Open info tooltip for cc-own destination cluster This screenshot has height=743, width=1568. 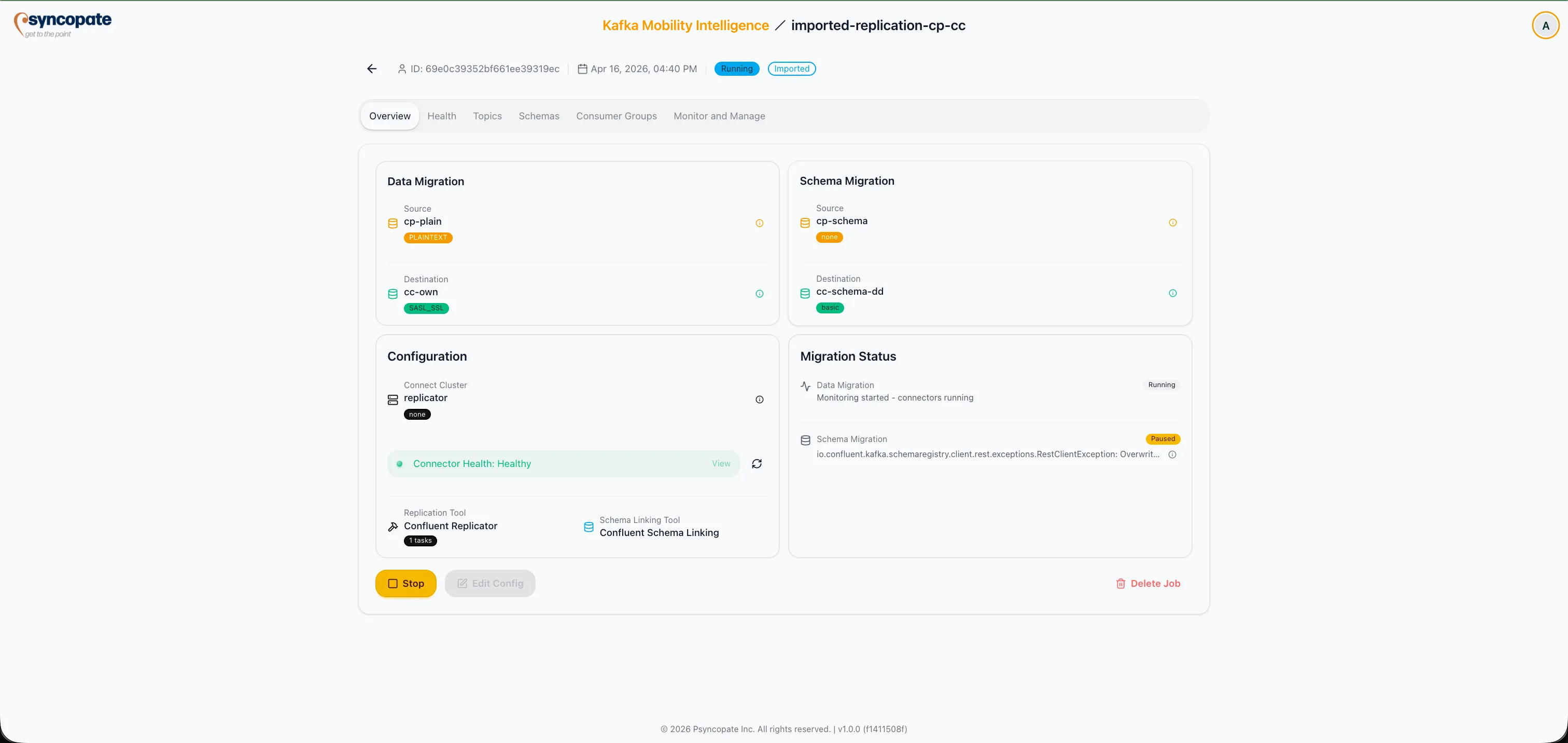click(759, 294)
